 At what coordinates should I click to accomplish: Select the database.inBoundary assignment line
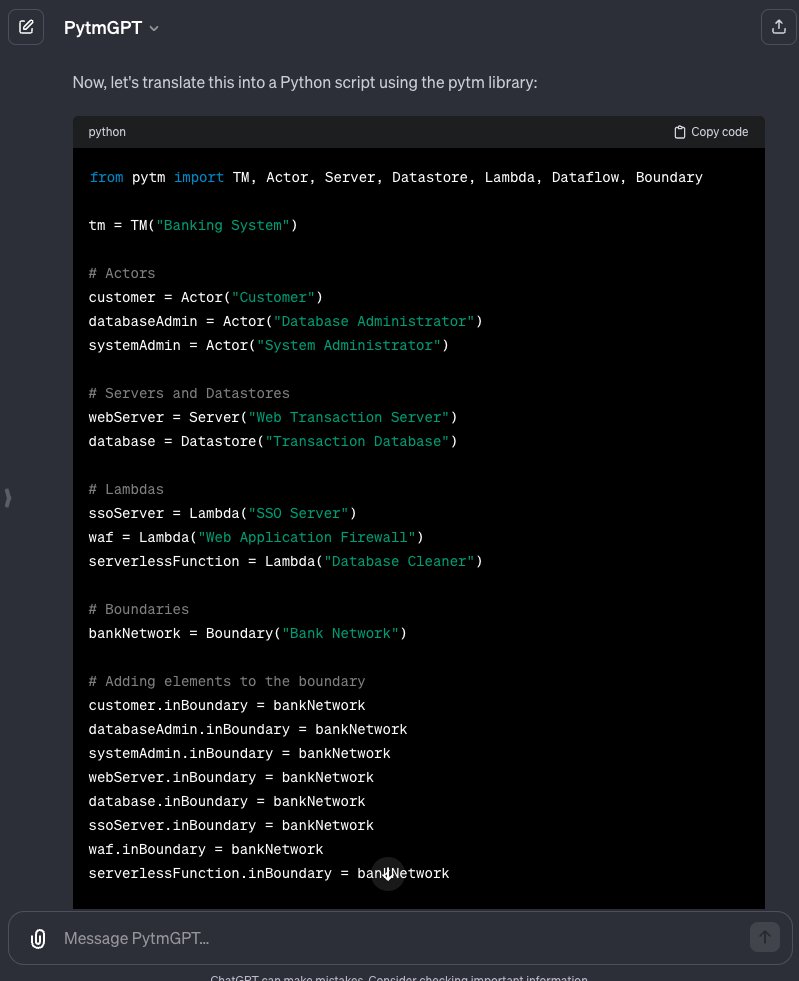[x=226, y=801]
